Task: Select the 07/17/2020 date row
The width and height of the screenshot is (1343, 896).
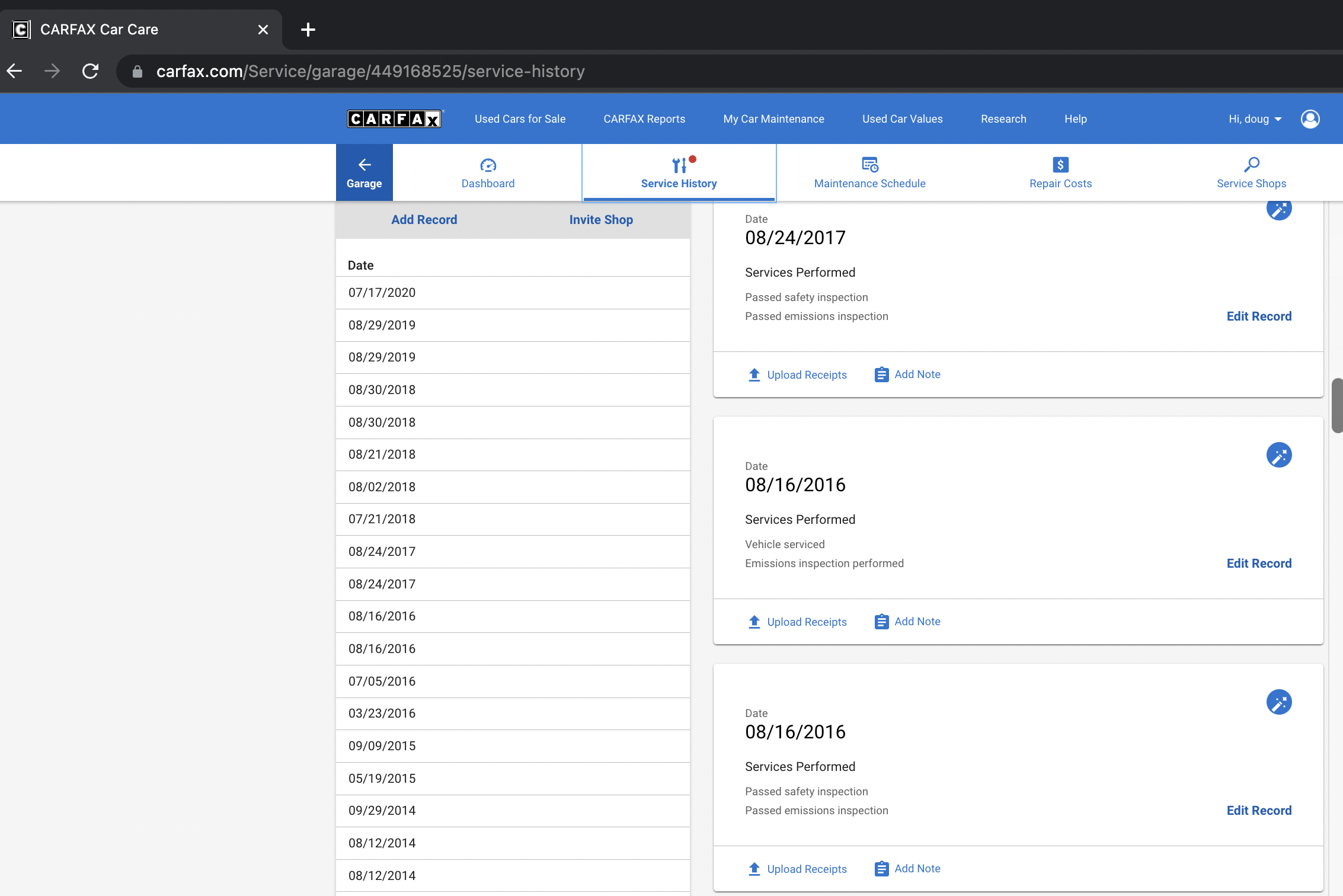Action: 513,293
